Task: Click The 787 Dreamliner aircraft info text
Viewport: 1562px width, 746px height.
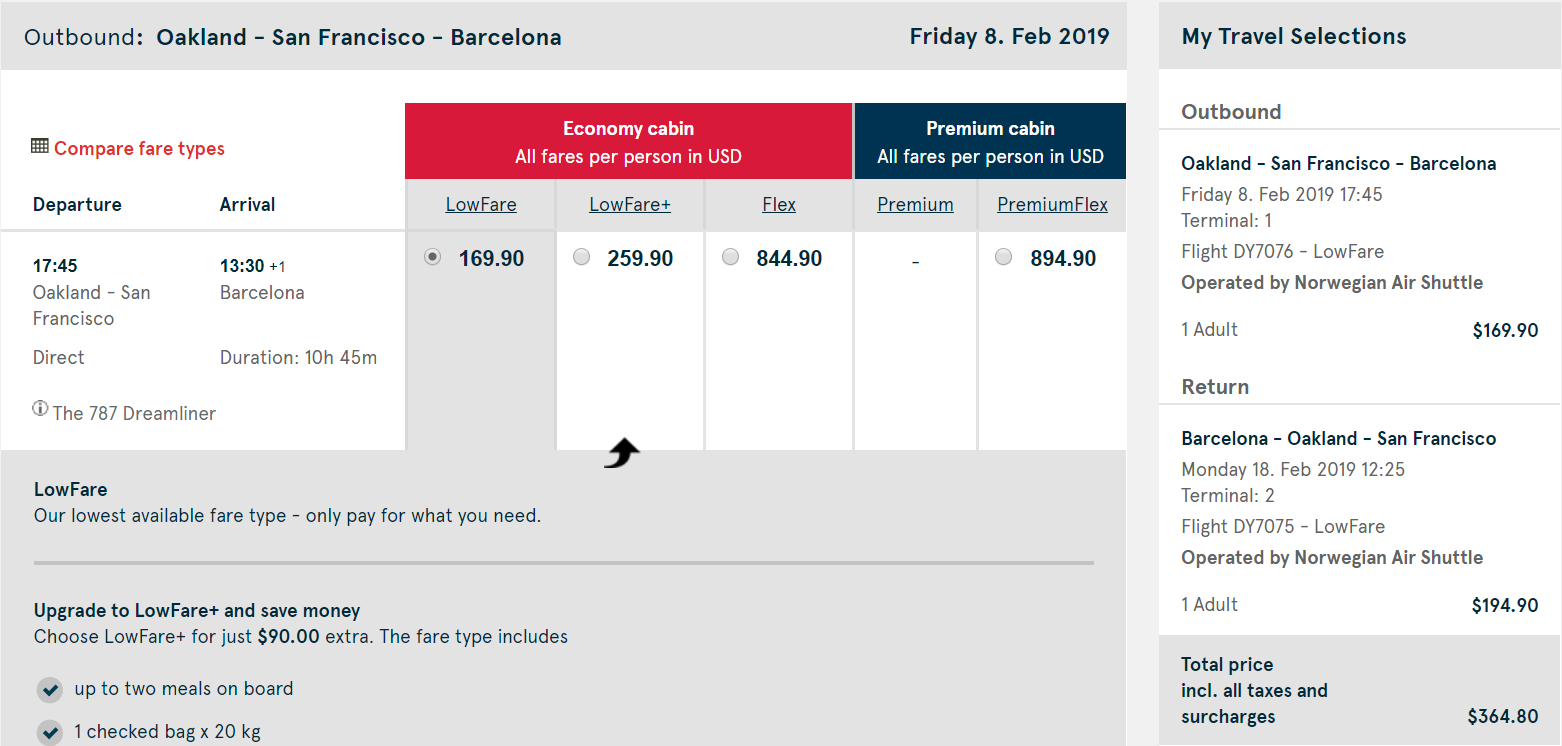Action: point(134,414)
